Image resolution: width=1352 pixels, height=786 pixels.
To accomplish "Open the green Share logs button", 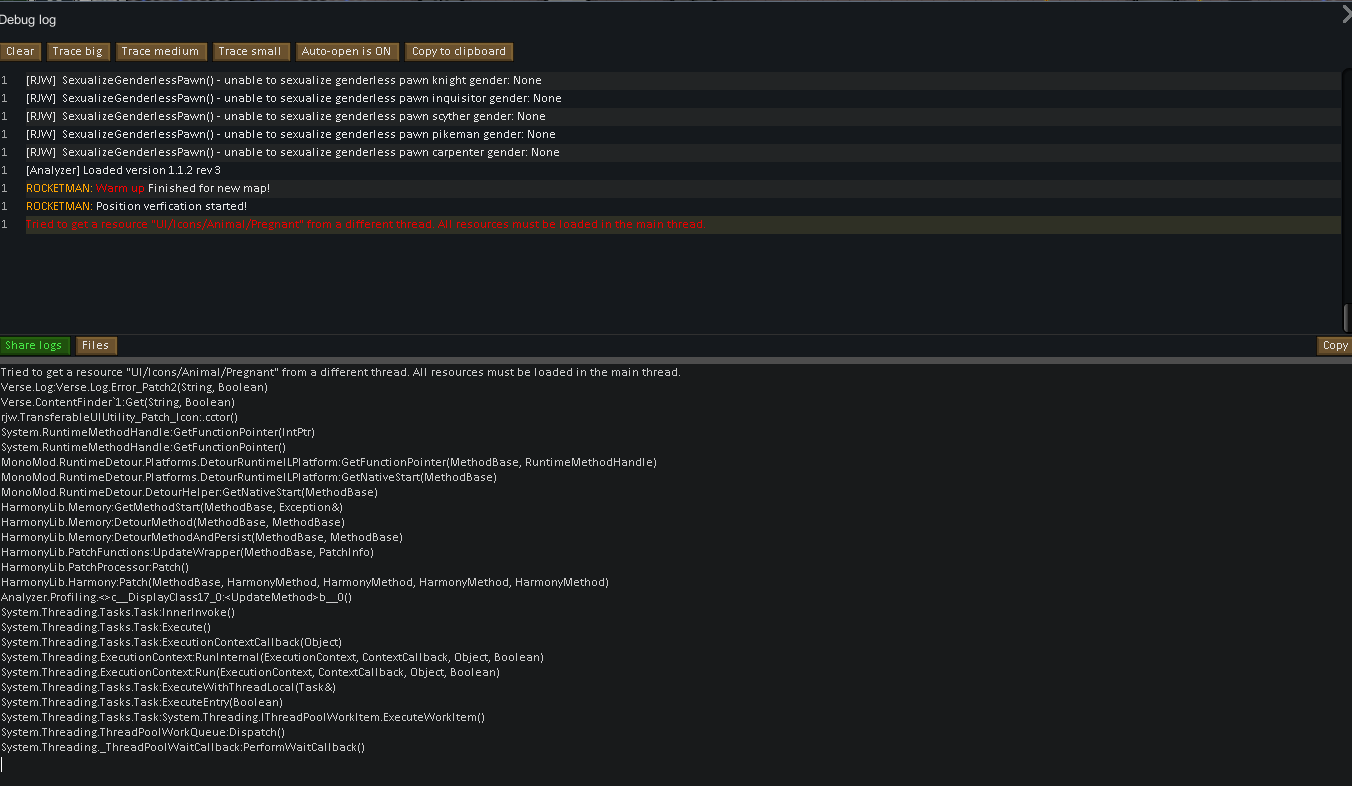I will [x=33, y=345].
